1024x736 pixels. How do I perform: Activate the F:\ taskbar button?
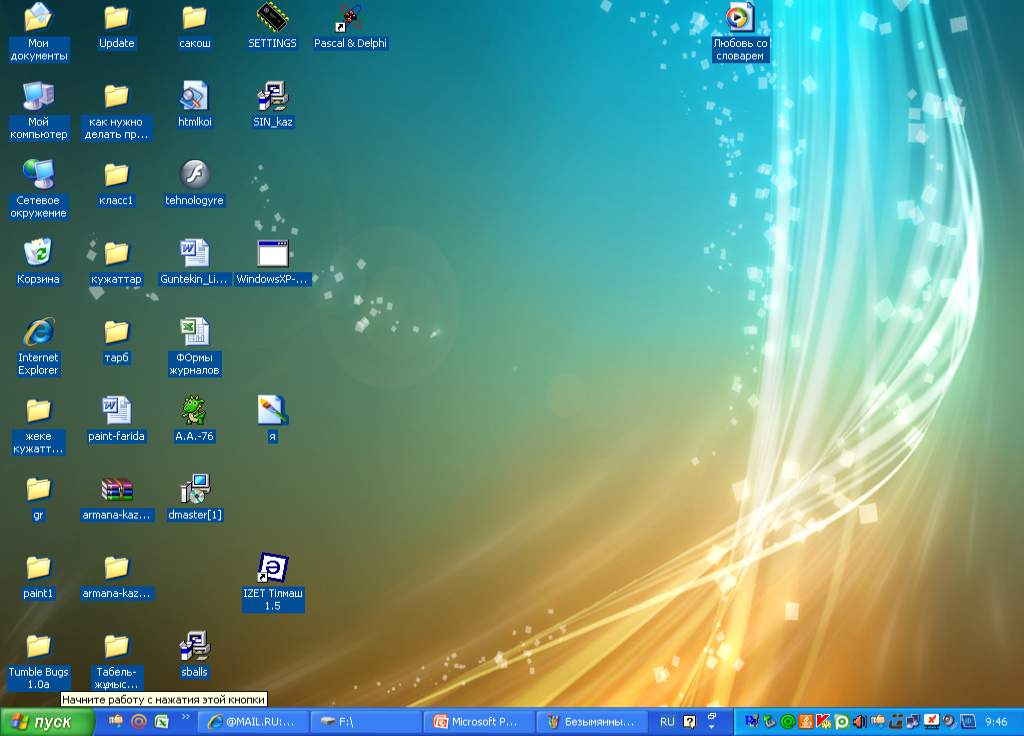coord(366,721)
